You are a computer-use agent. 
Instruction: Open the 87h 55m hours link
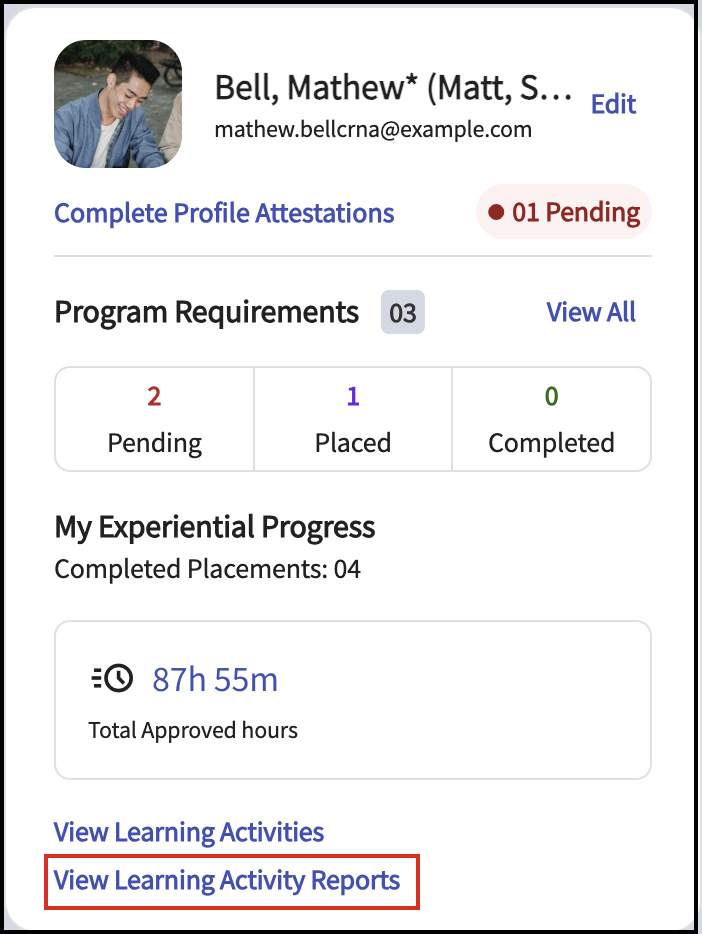coord(214,680)
